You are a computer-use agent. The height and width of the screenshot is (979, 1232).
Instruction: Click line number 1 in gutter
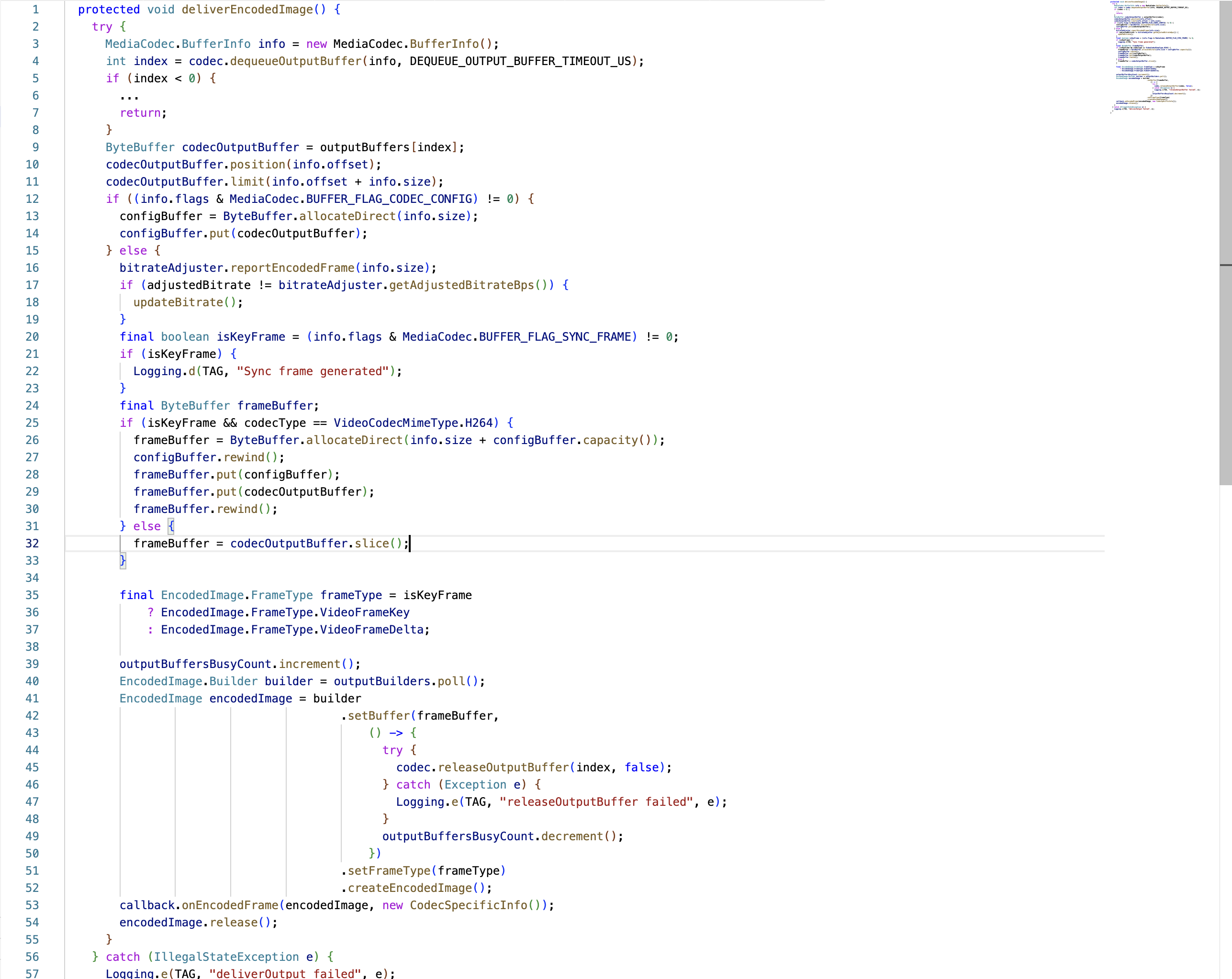[x=35, y=9]
